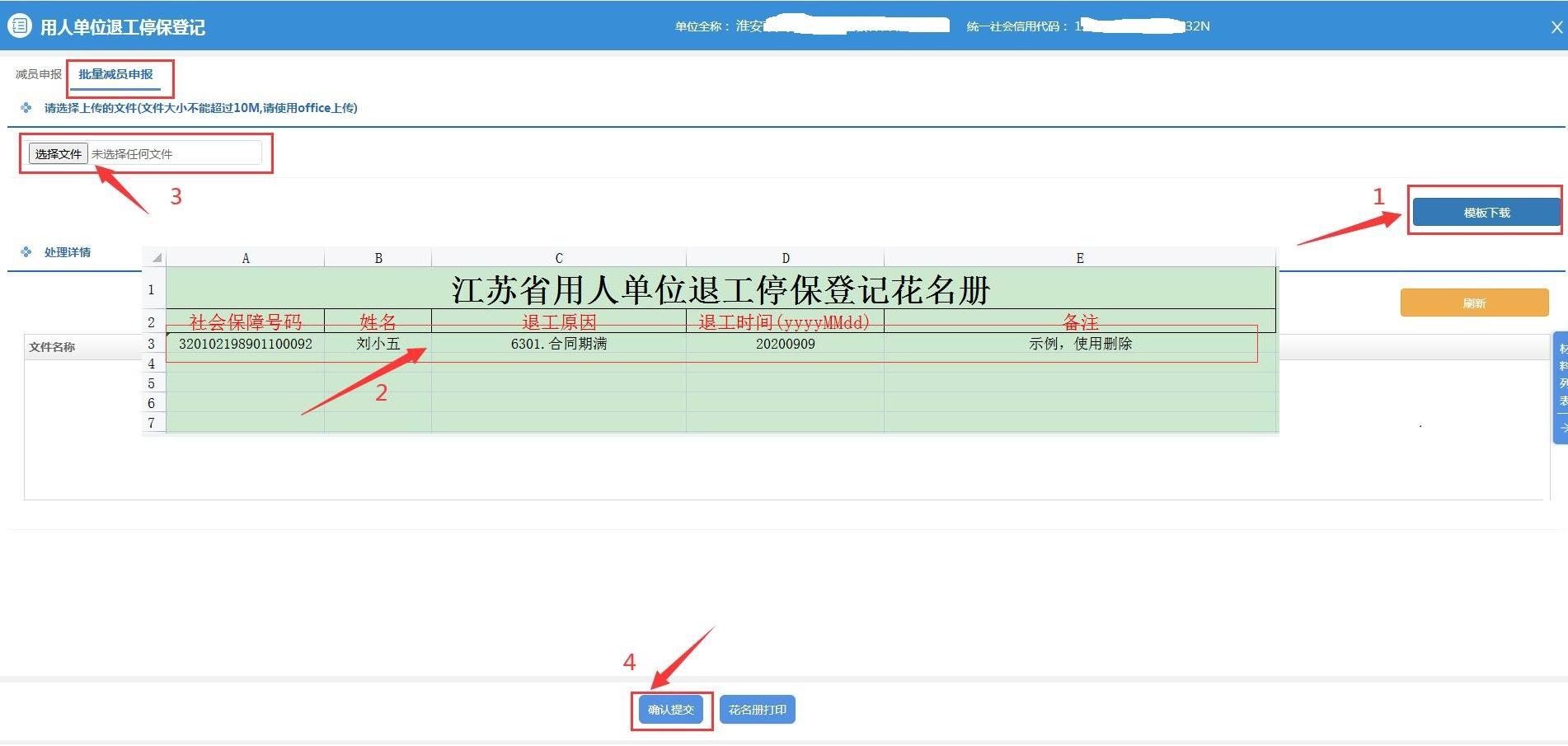1568x746 pixels.
Task: Click the diamond icon before 处理详情
Action: [27, 251]
